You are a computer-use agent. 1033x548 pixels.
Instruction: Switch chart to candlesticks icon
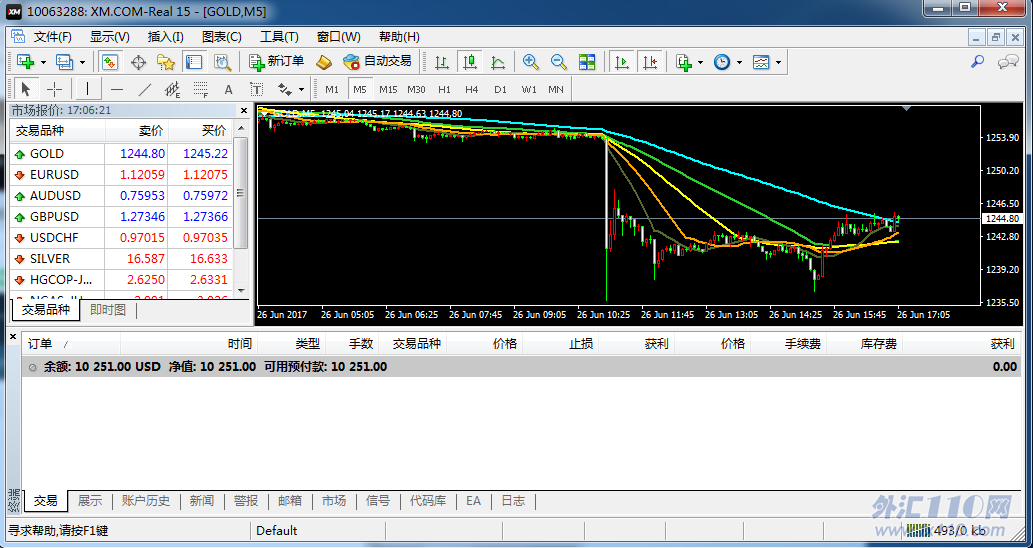[469, 62]
